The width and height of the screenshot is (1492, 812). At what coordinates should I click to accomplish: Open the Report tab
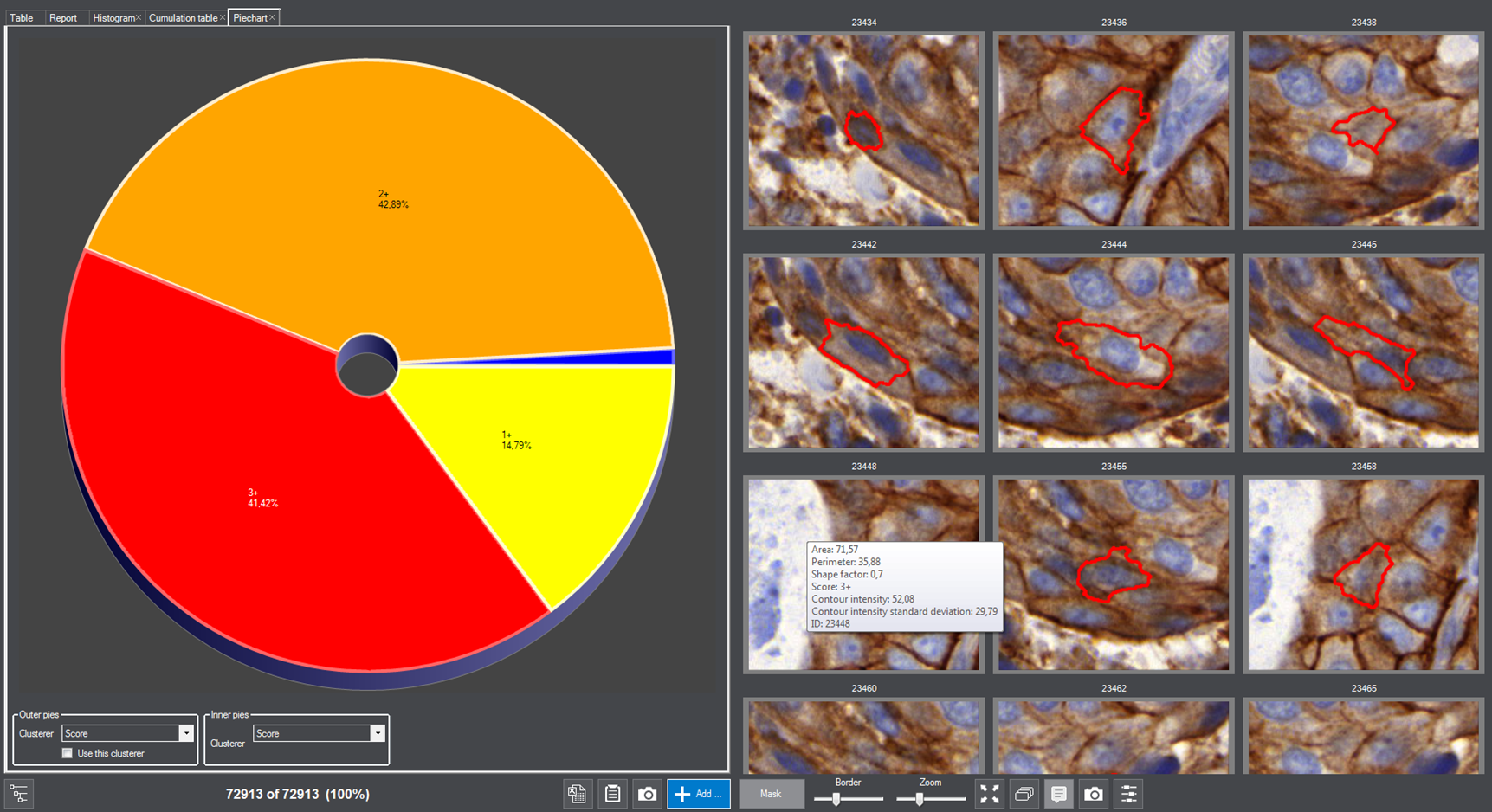pos(62,18)
